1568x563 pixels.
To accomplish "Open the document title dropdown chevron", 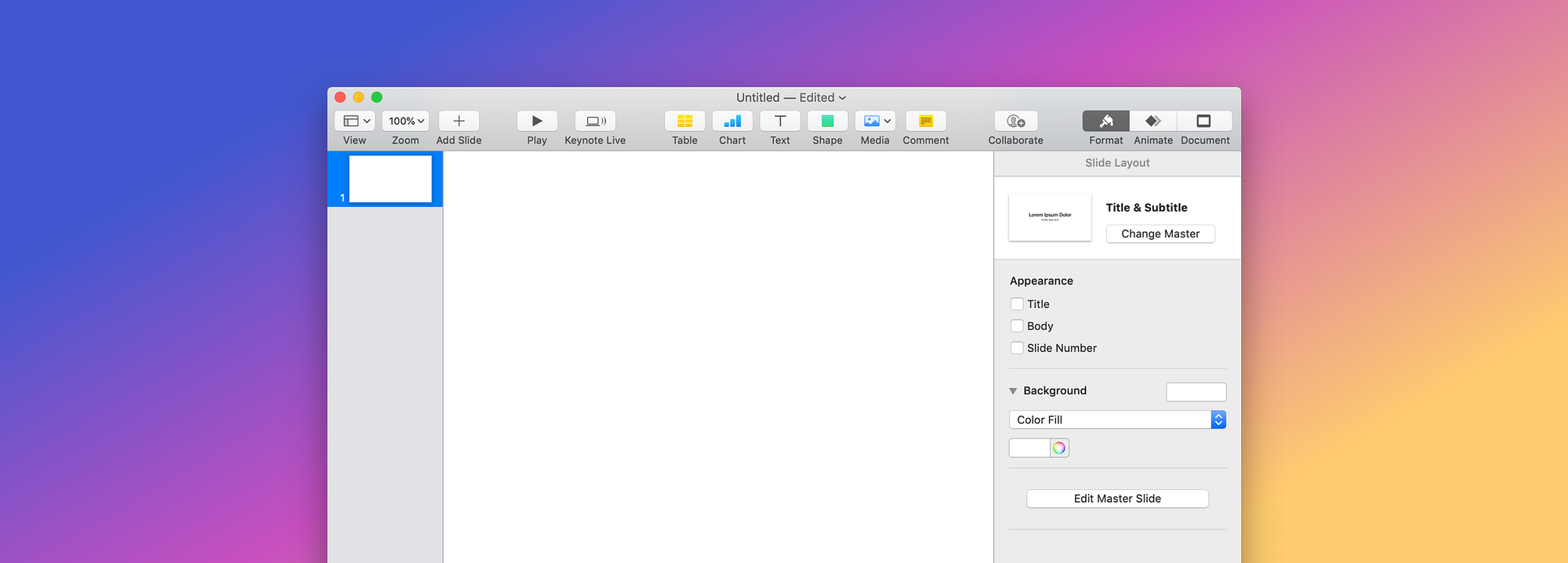I will point(843,98).
